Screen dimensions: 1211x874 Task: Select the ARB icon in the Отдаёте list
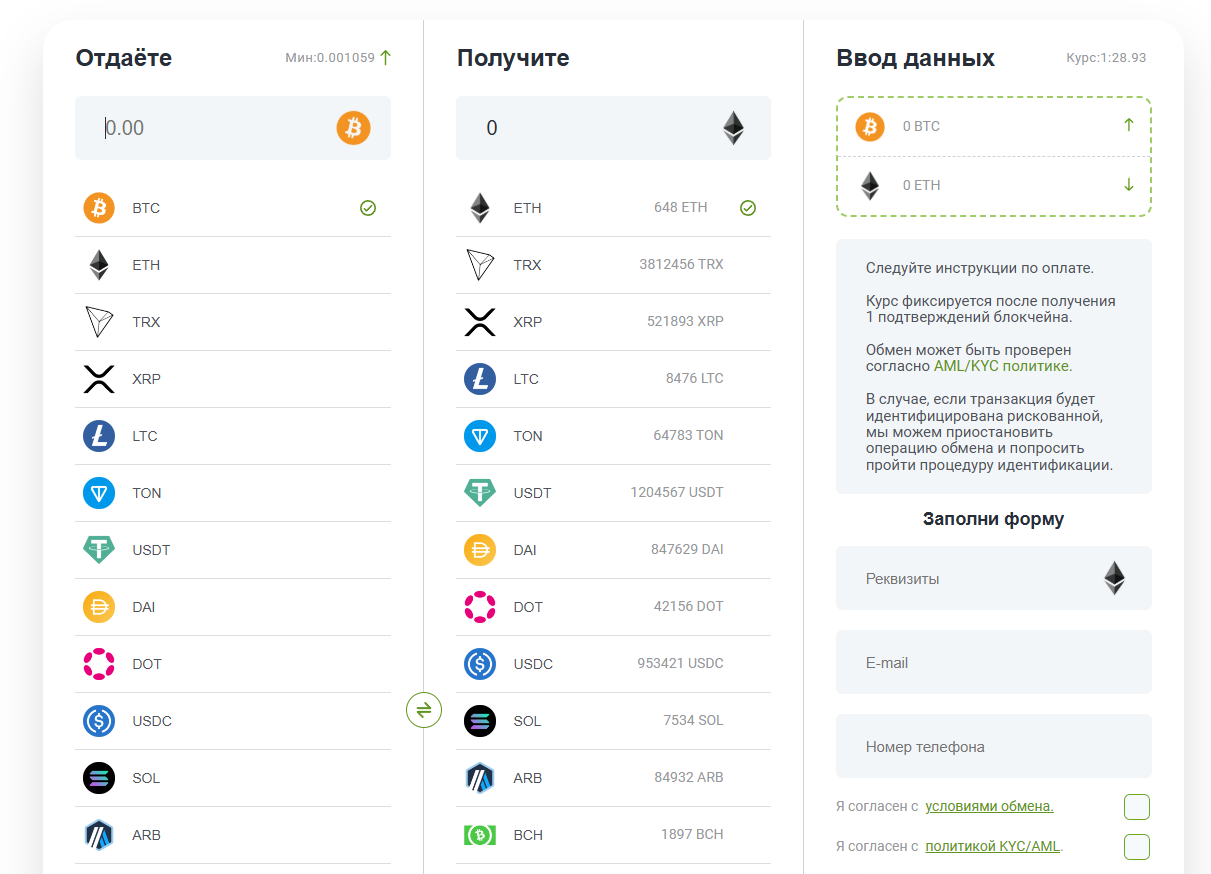point(99,835)
